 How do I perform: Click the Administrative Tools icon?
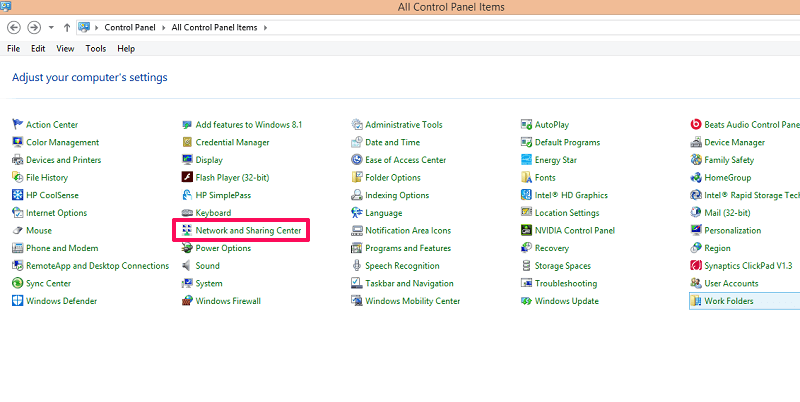pos(357,124)
